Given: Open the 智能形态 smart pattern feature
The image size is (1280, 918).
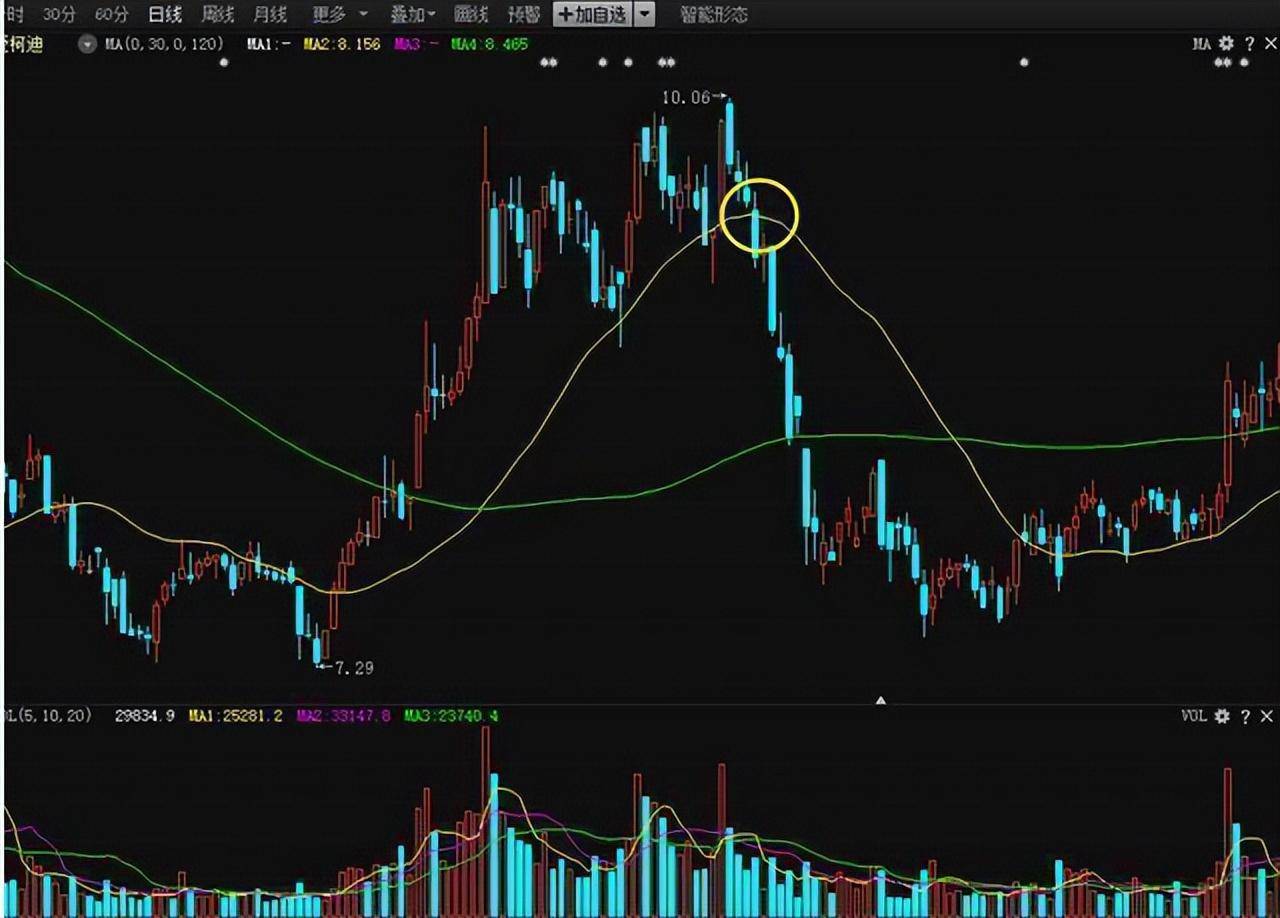Looking at the screenshot, I should click(713, 14).
